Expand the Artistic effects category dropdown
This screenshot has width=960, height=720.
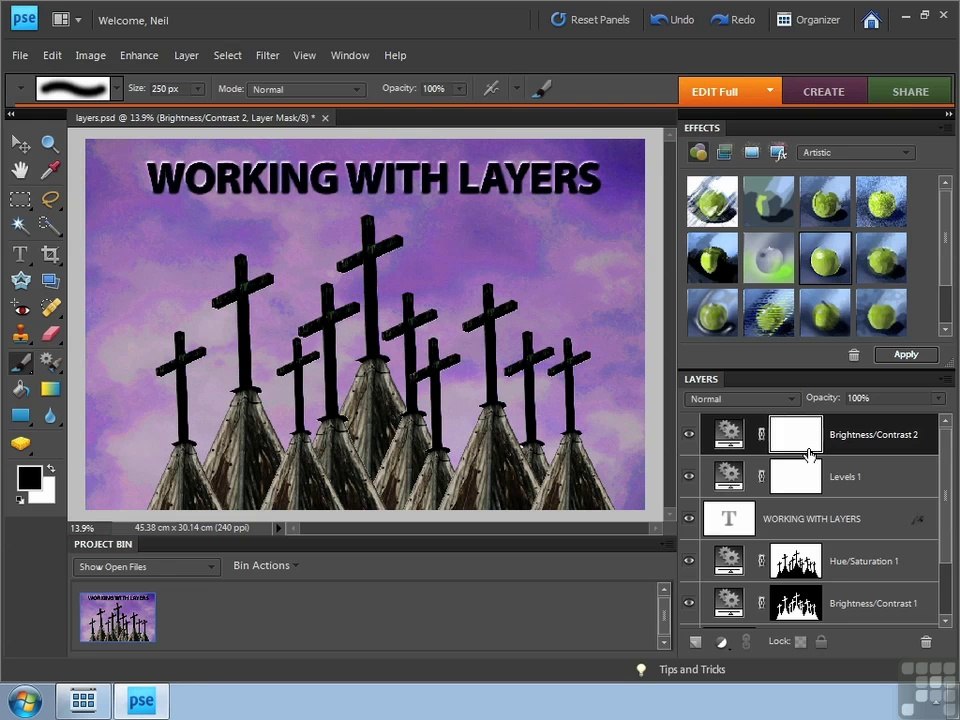click(856, 152)
